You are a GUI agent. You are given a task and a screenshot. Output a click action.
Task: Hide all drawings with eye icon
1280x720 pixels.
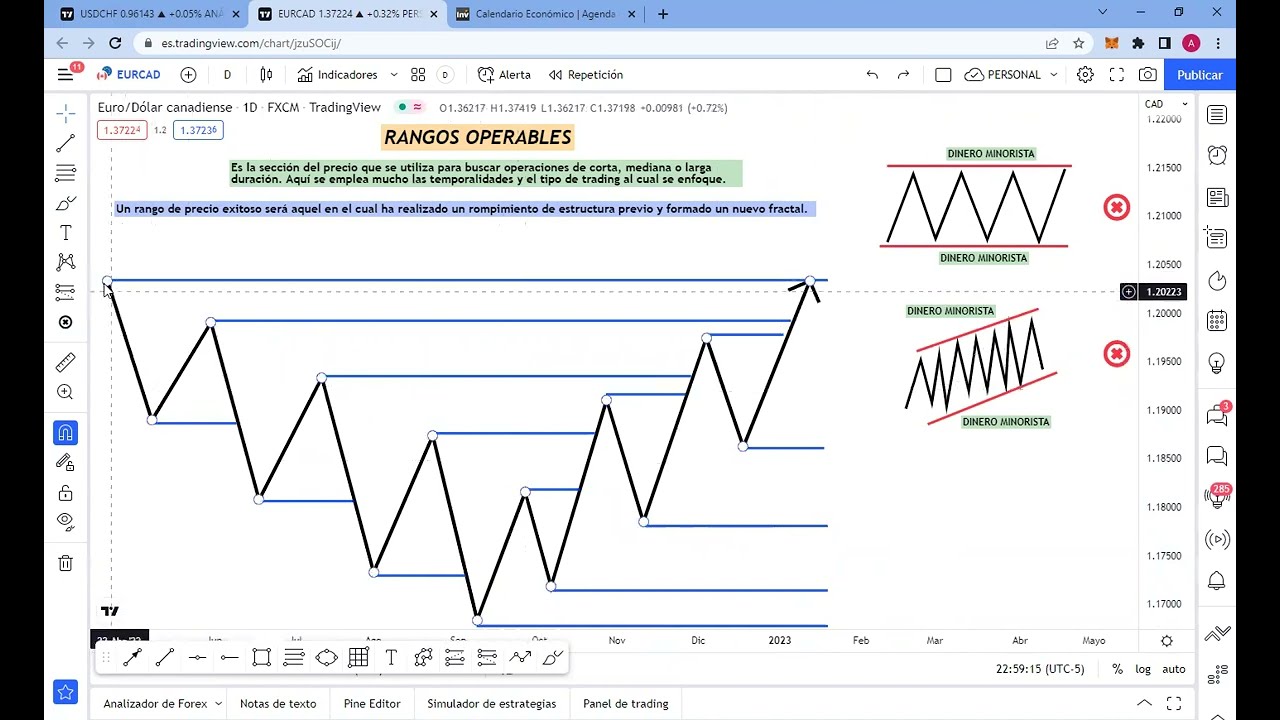(66, 520)
